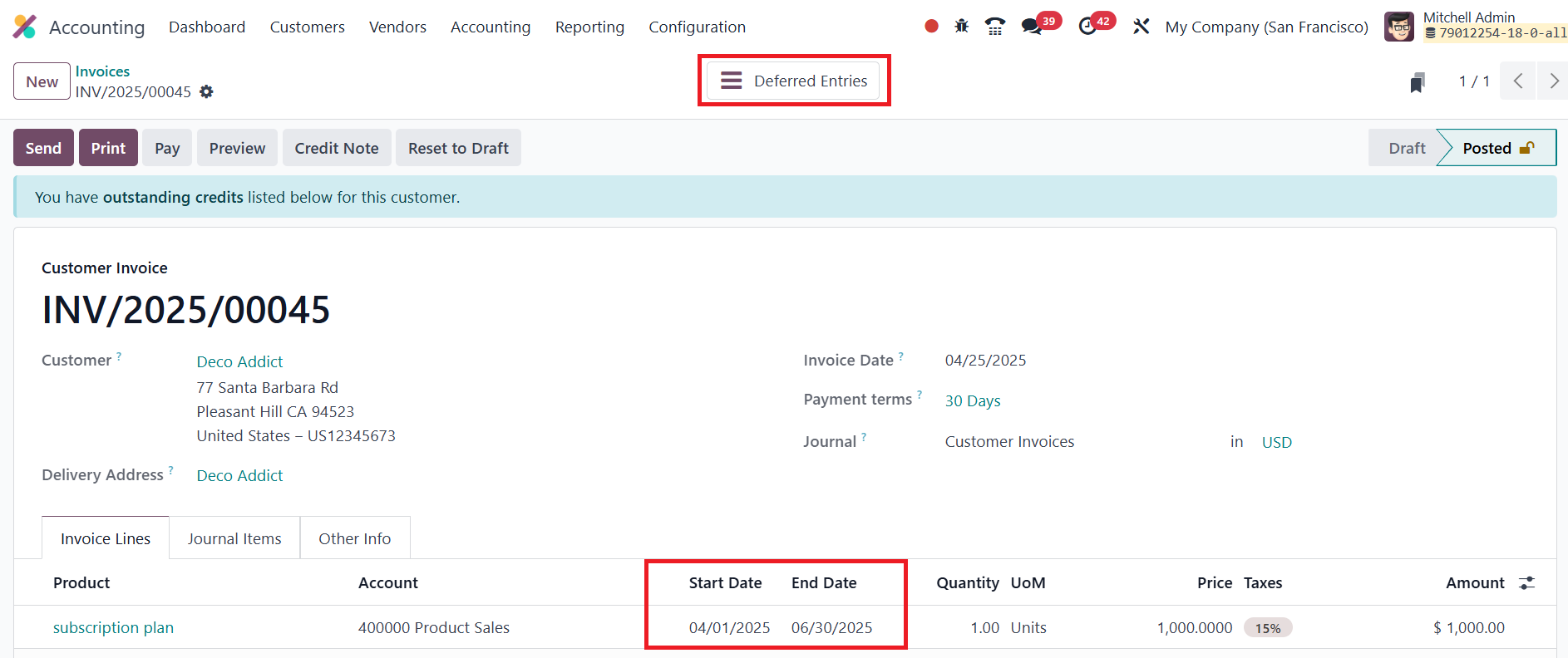1568x658 pixels.
Task: Open the tools wrench icon
Action: coord(1141,27)
